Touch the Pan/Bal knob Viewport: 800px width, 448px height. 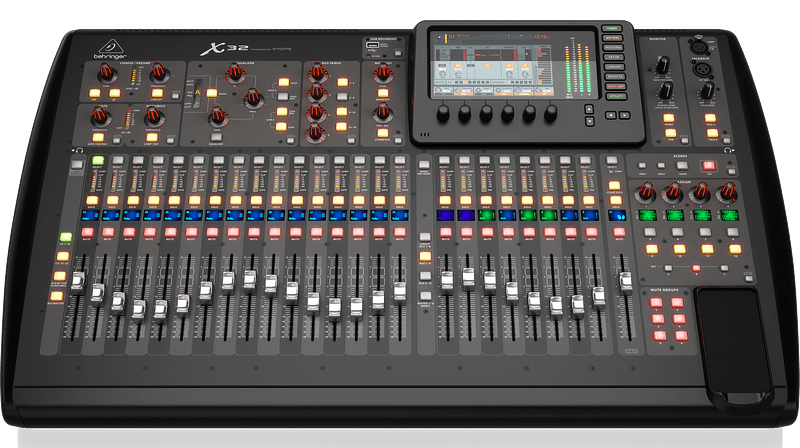(383, 113)
